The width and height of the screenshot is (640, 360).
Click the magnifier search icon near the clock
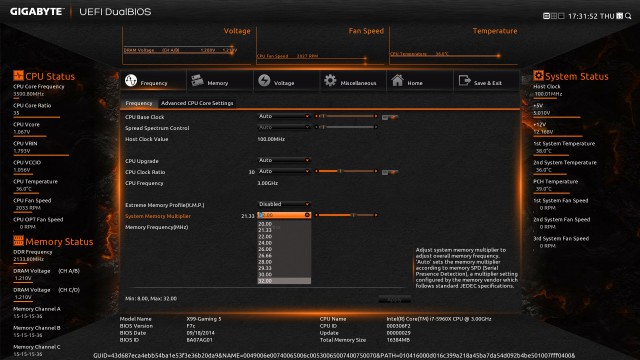click(628, 16)
